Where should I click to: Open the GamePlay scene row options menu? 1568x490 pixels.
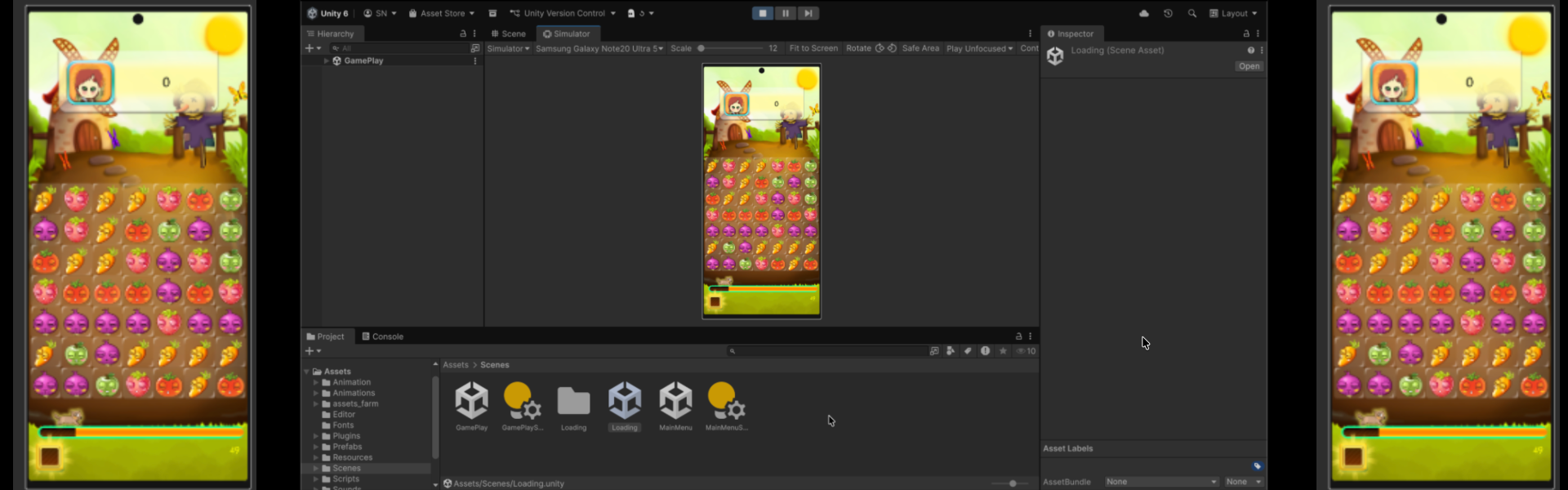click(475, 60)
